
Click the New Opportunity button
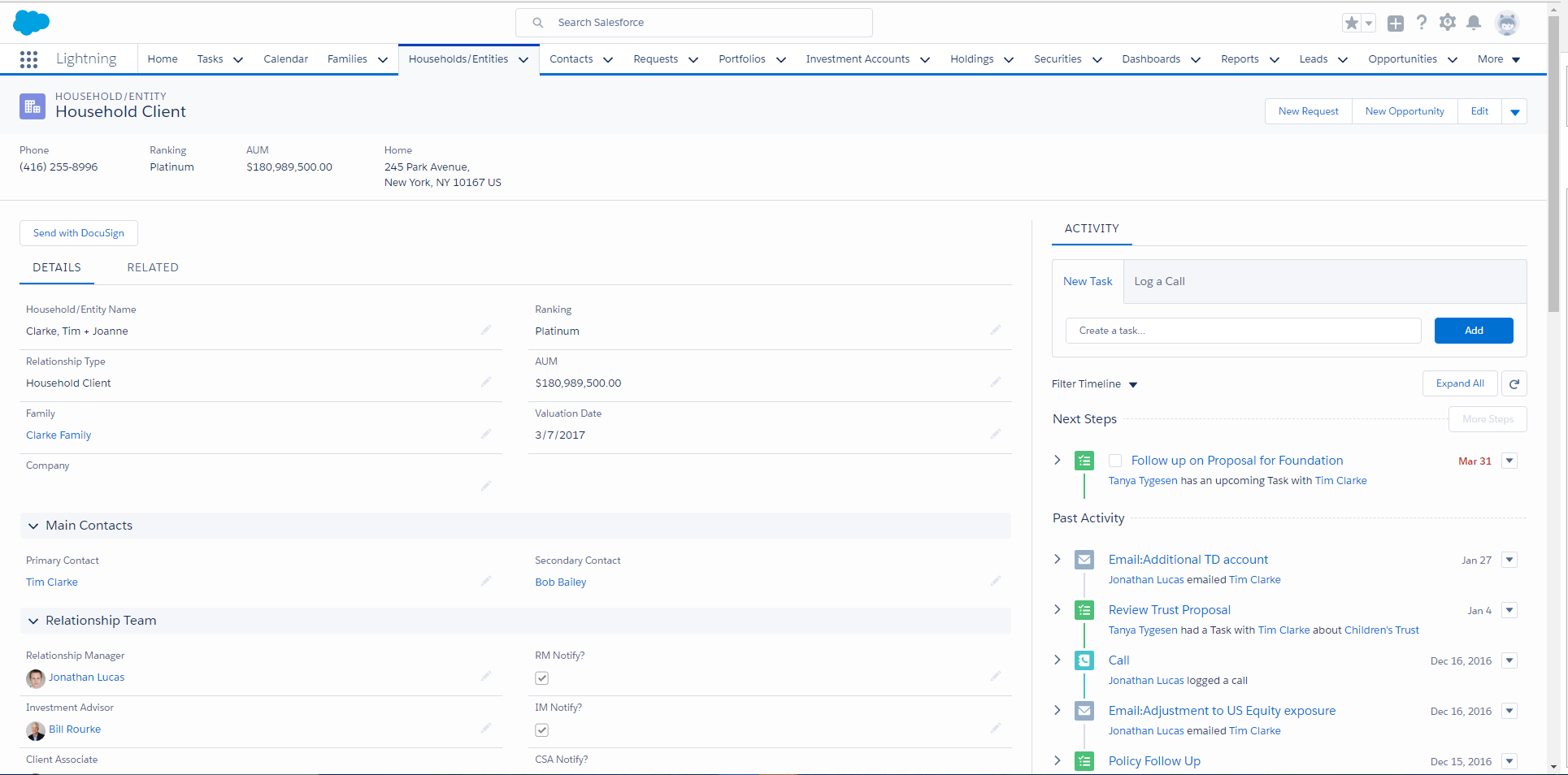[1405, 111]
